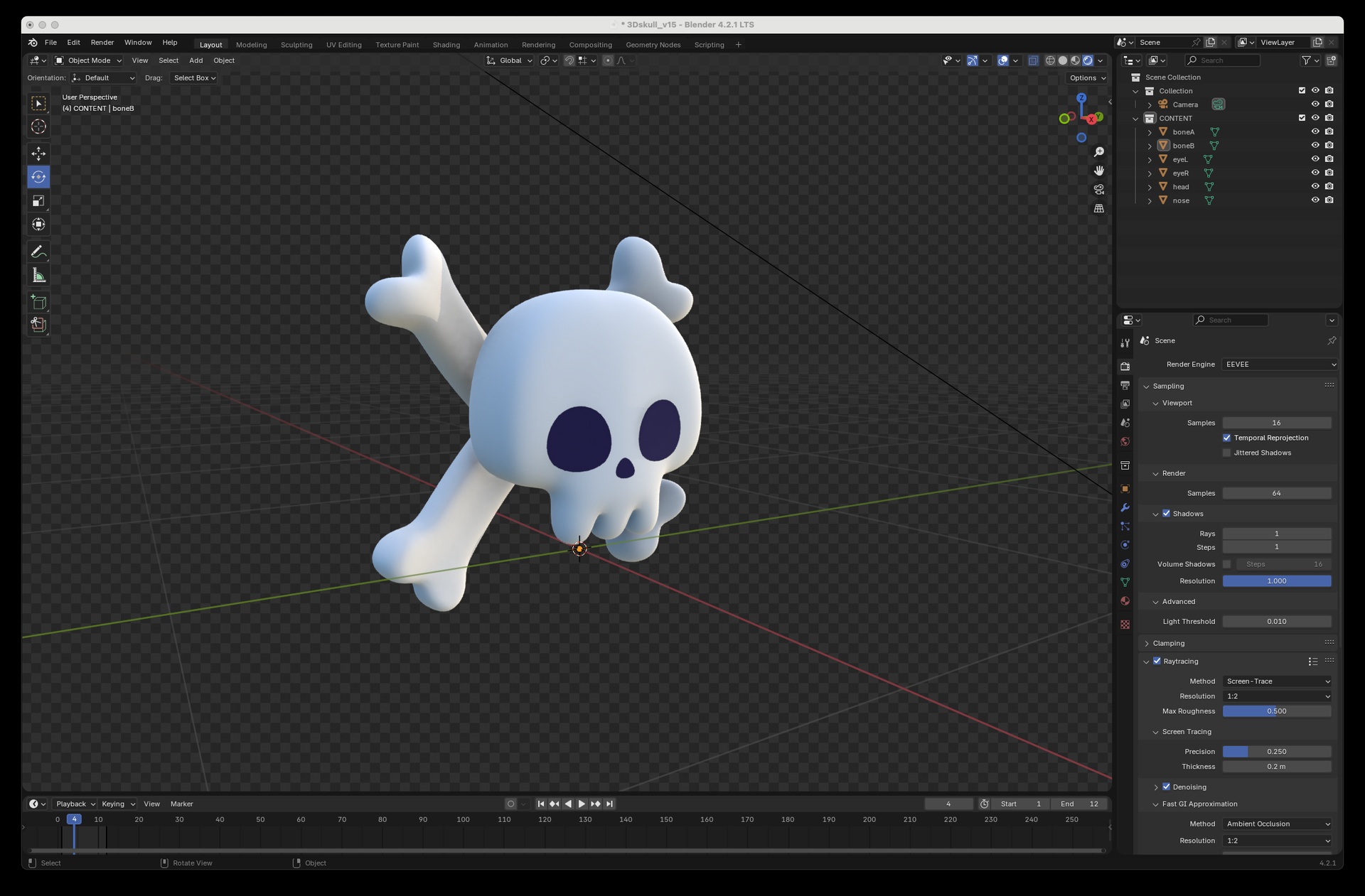The height and width of the screenshot is (896, 1365).
Task: Disable Temporal Reprojection checkbox
Action: coord(1226,438)
